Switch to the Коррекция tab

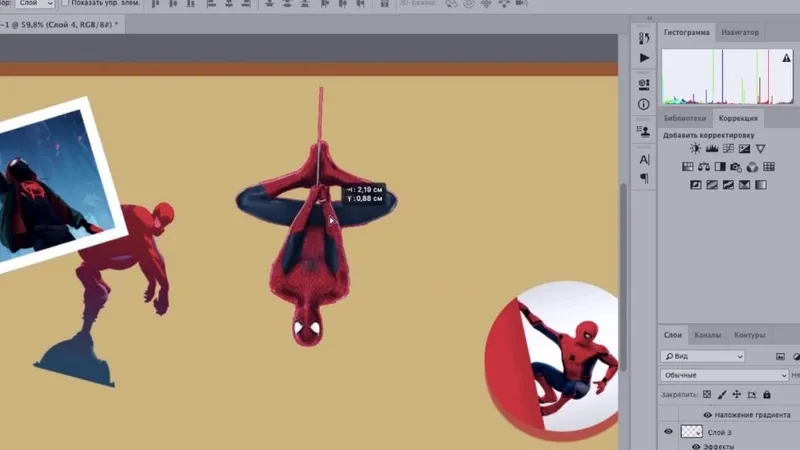click(738, 118)
